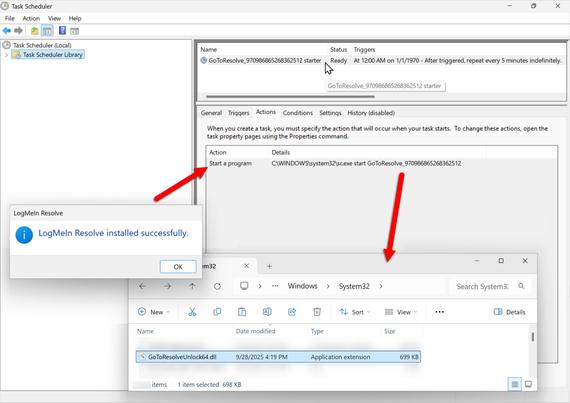Open the Action menu

click(x=31, y=18)
